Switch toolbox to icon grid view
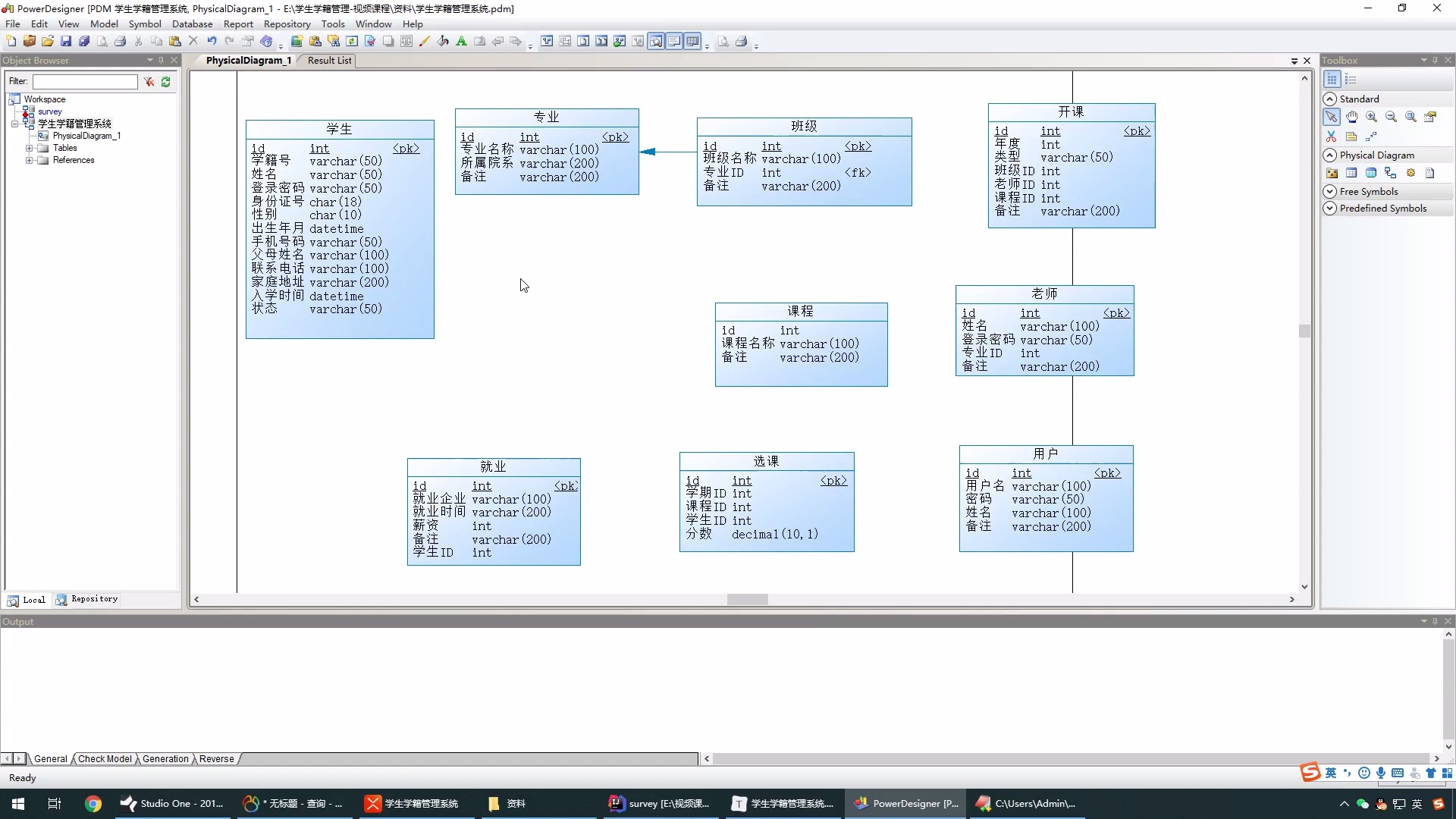Viewport: 1456px width, 819px height. pos(1332,80)
